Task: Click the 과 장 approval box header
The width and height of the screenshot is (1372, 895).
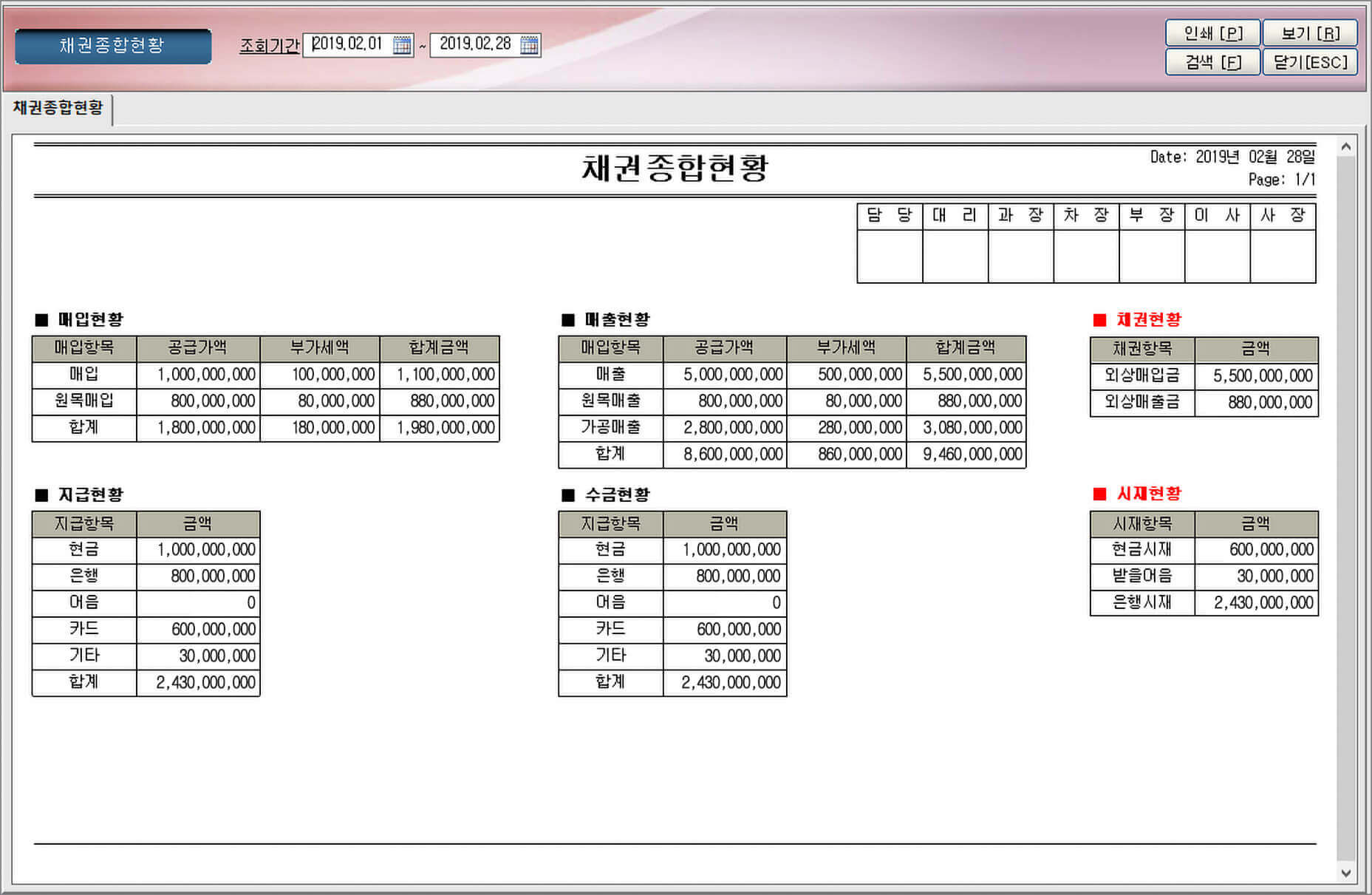Action: [1021, 216]
